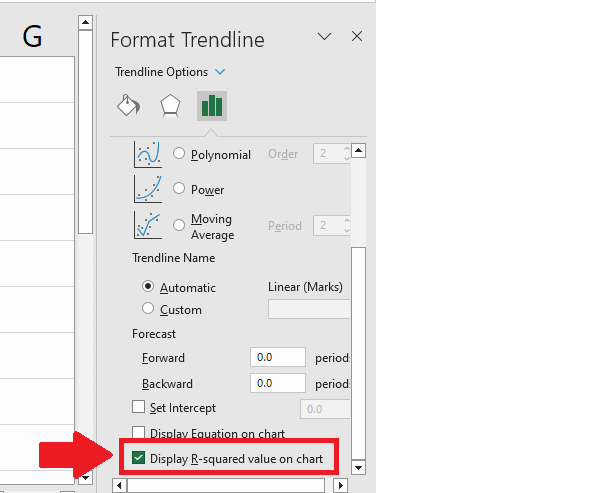Open the task pane options chevron
Screen dimensions: 591x493
tap(324, 37)
